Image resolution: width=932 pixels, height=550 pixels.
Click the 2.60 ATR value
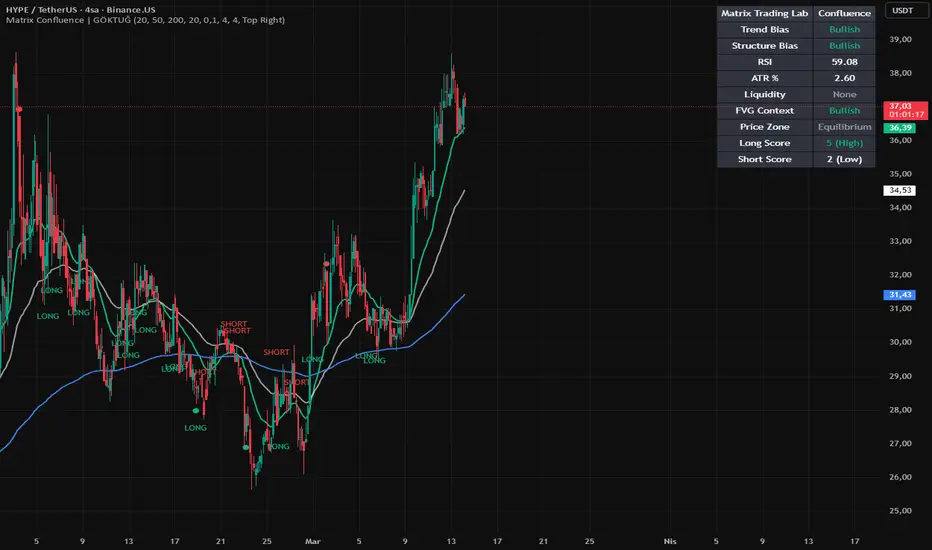844,78
